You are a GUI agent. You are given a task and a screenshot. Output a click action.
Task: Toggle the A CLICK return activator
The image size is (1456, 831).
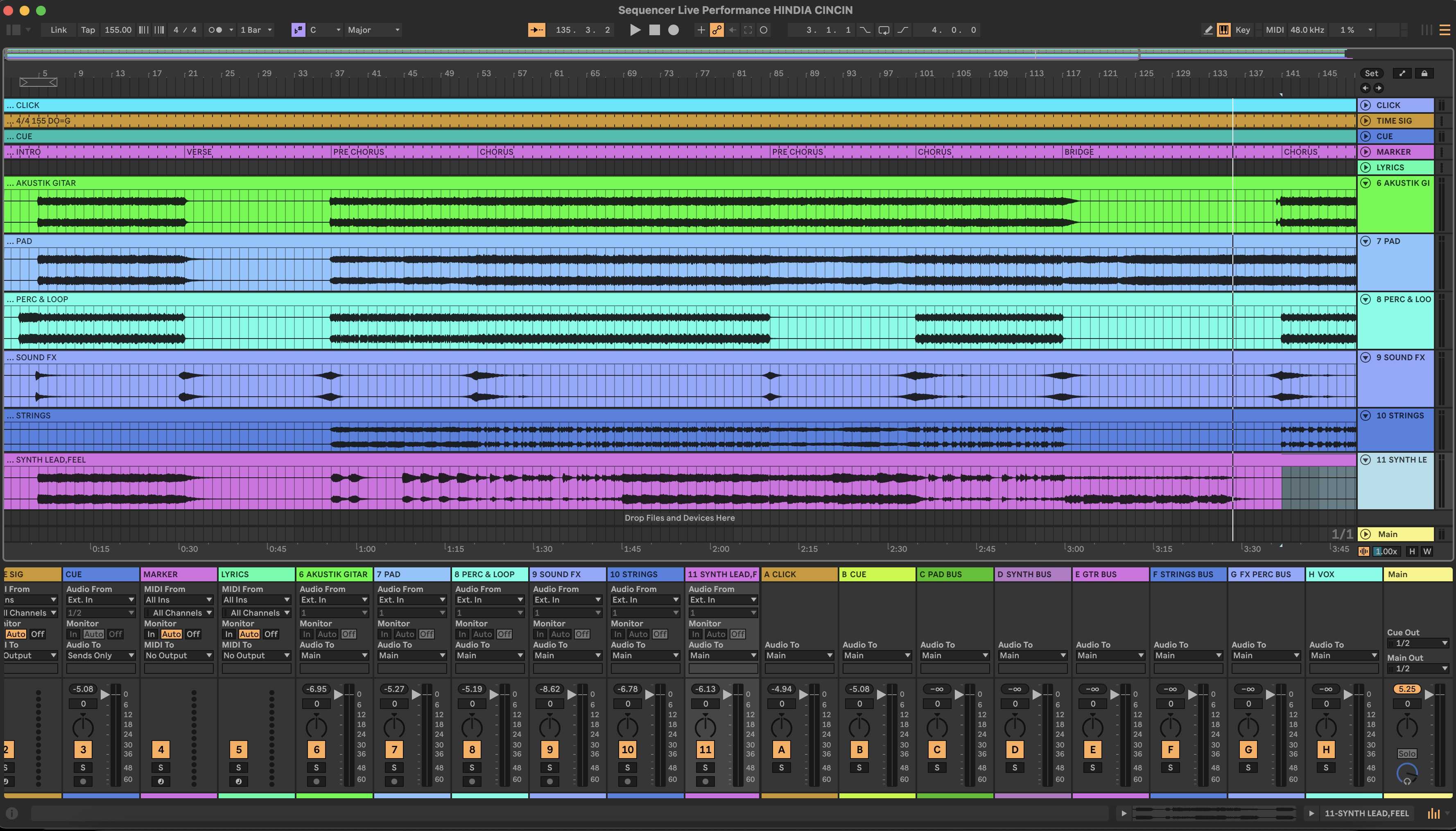coord(781,750)
